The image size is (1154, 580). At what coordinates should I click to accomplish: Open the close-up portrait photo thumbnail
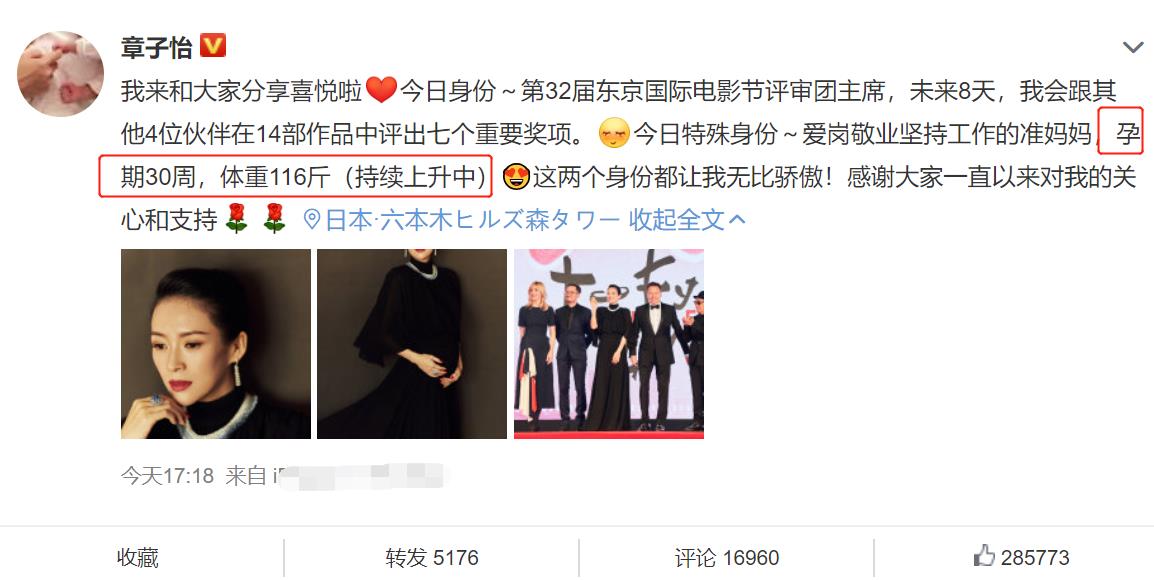point(216,344)
